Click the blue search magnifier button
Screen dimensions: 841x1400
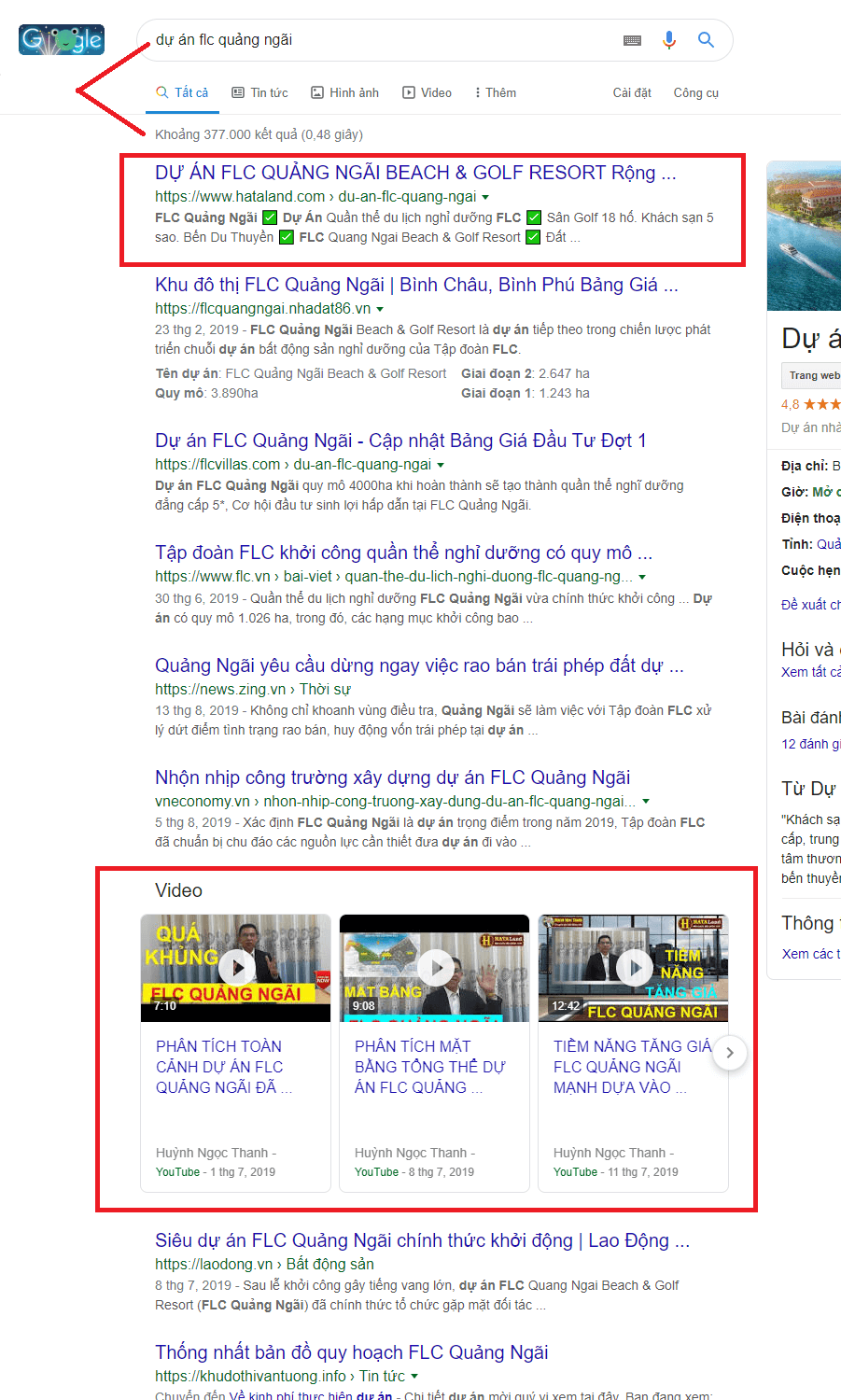706,40
